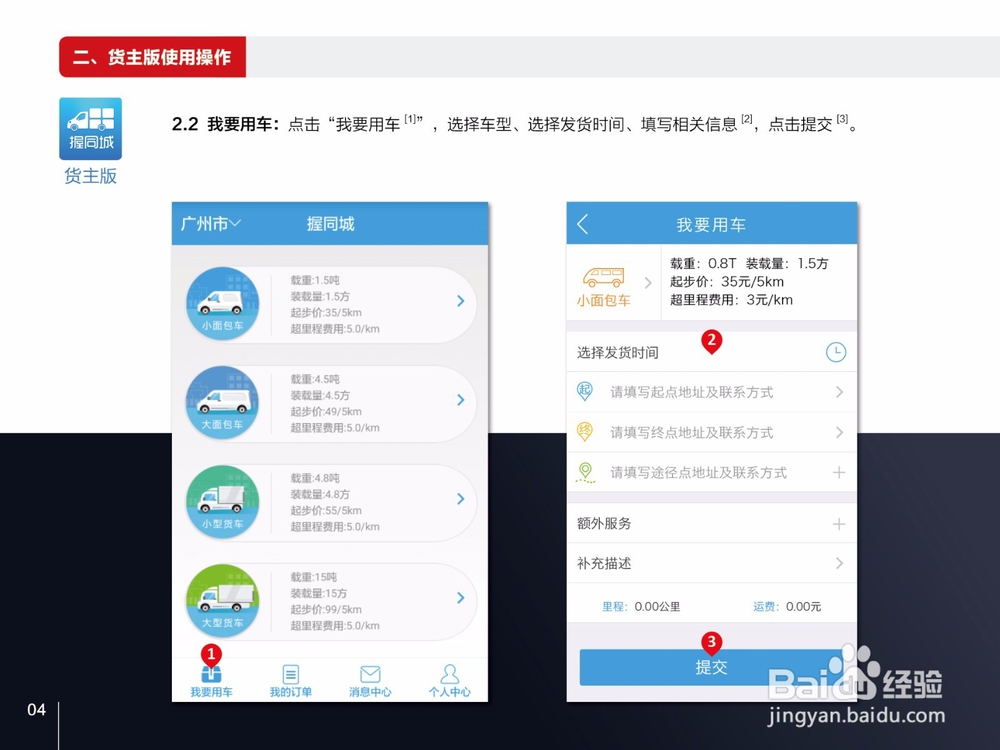The width and height of the screenshot is (1000, 750).
Task: Tap the blue 起 start pin icon
Action: pos(584,391)
